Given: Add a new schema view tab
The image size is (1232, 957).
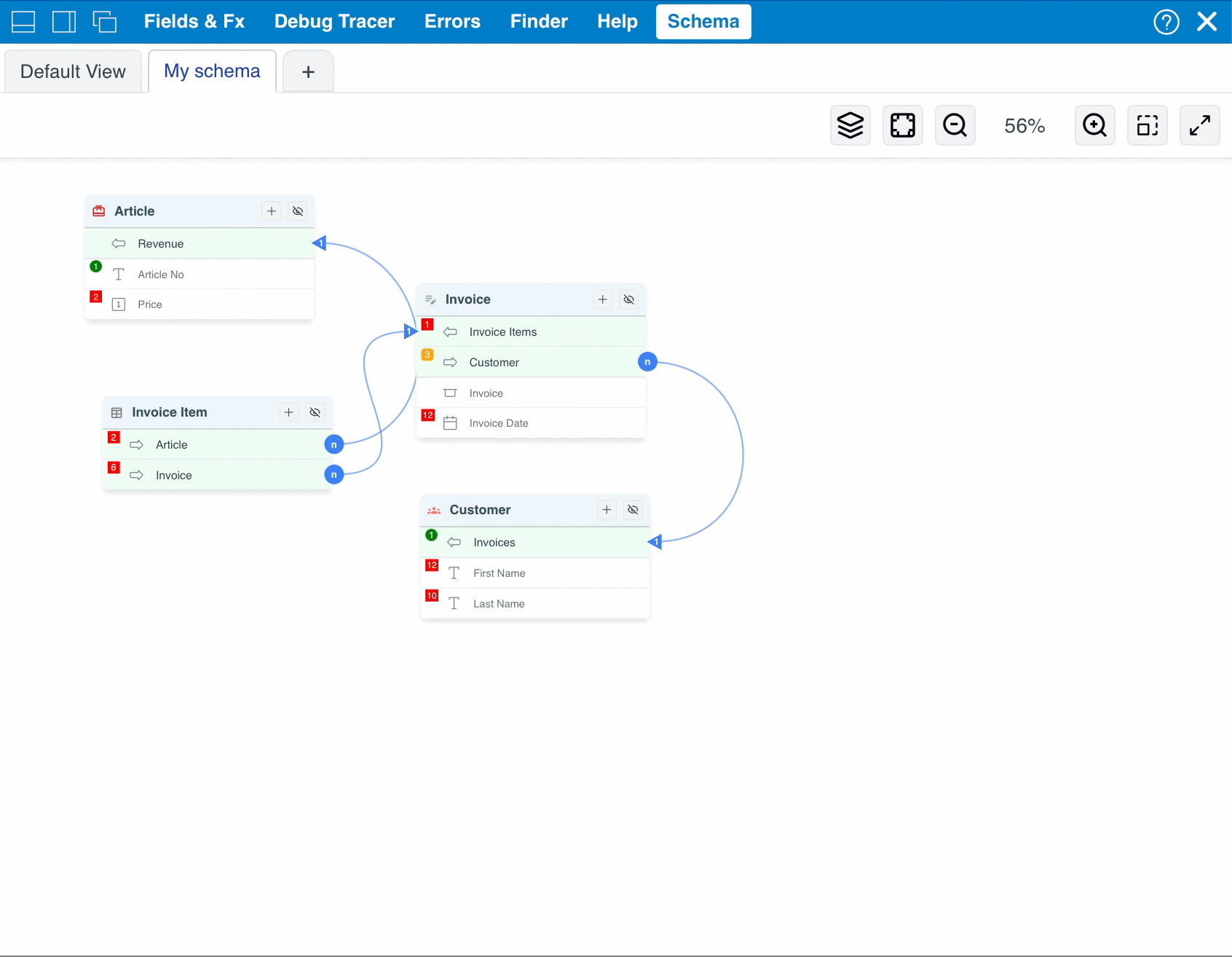Looking at the screenshot, I should (x=308, y=71).
